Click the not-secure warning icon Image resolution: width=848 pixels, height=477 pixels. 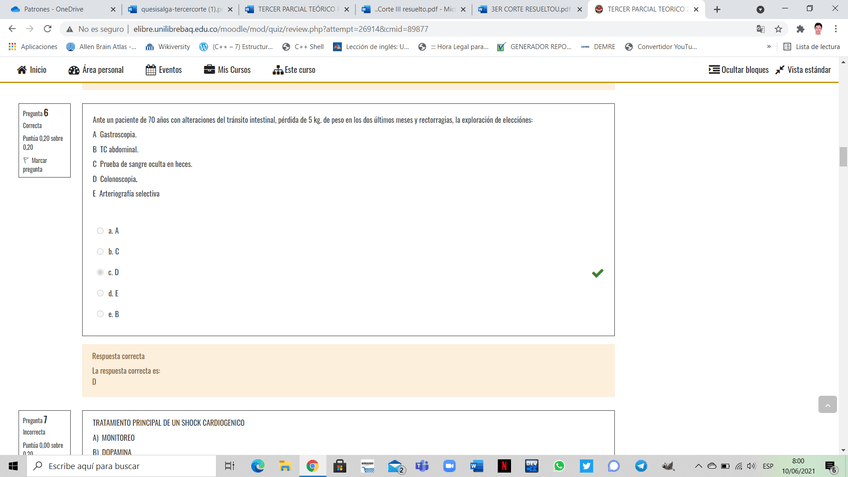pyautogui.click(x=70, y=29)
